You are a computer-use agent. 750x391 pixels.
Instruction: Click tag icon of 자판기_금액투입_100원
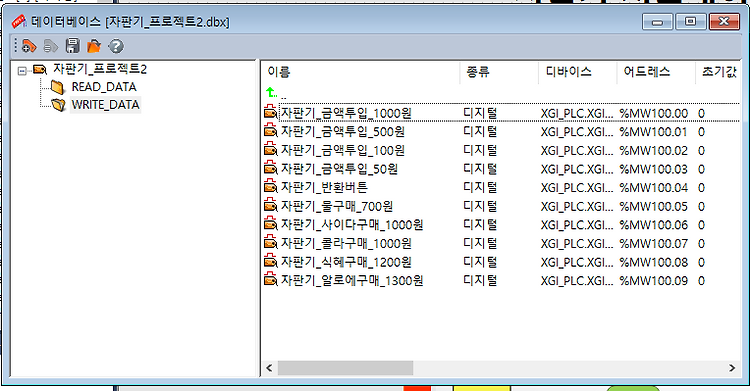[271, 149]
